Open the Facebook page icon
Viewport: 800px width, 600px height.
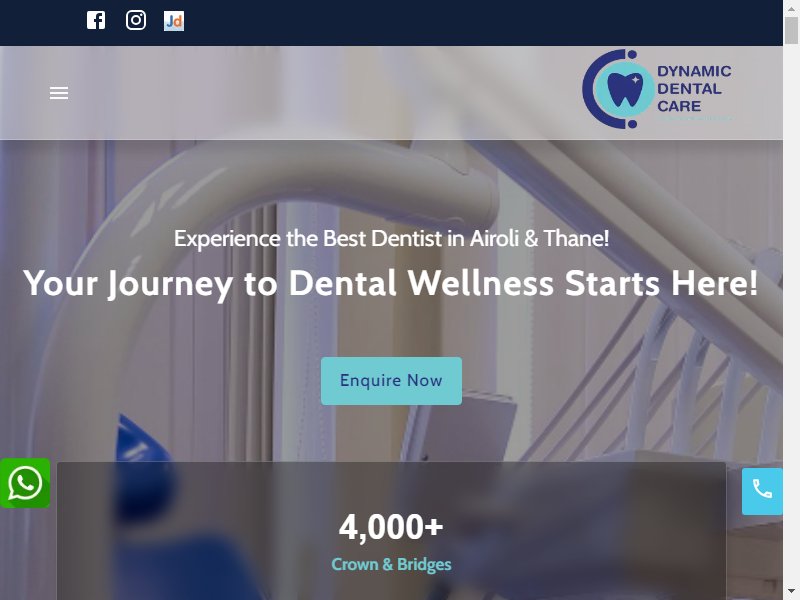pyautogui.click(x=96, y=20)
